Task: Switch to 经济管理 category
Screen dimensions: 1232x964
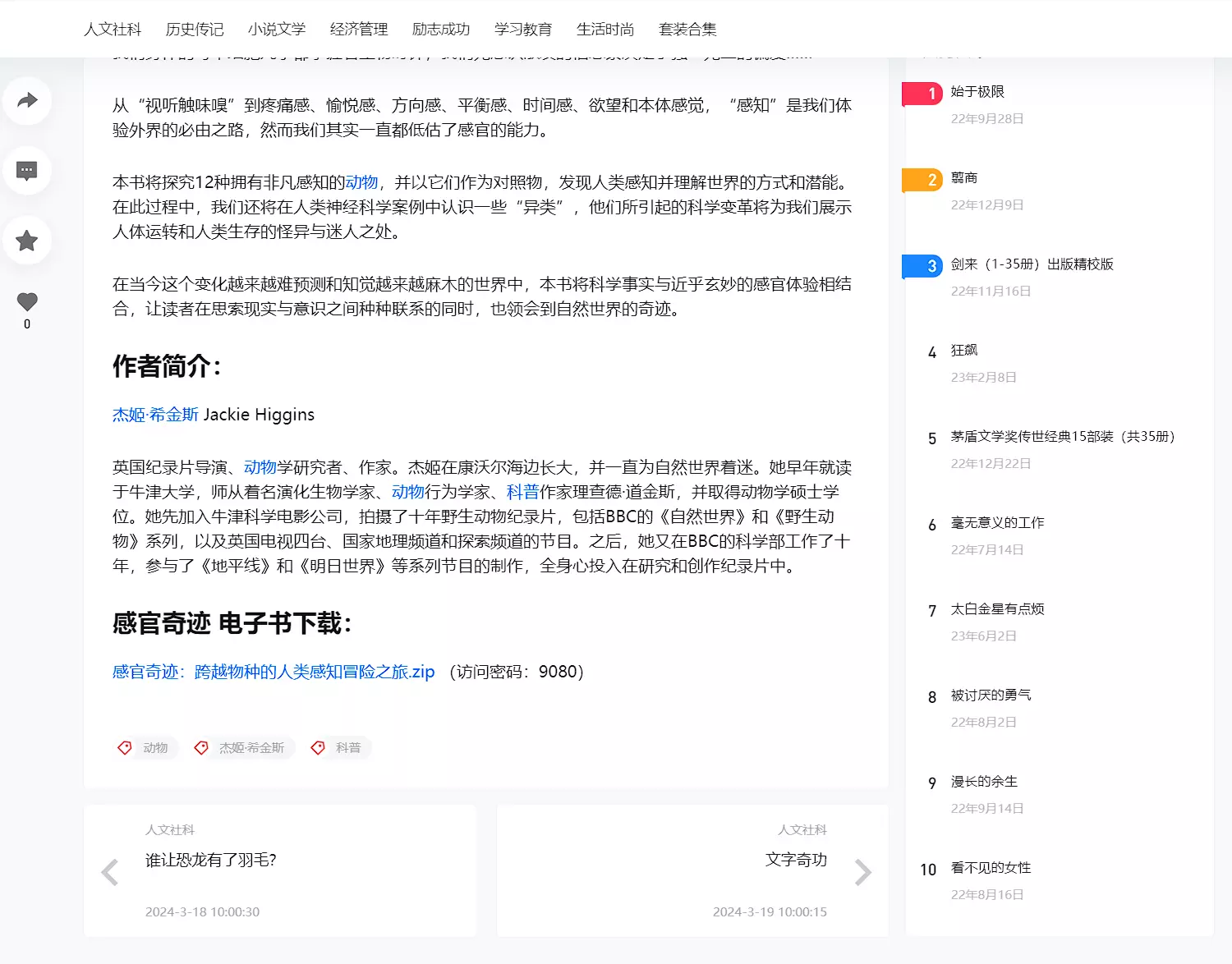Action: pos(359,30)
